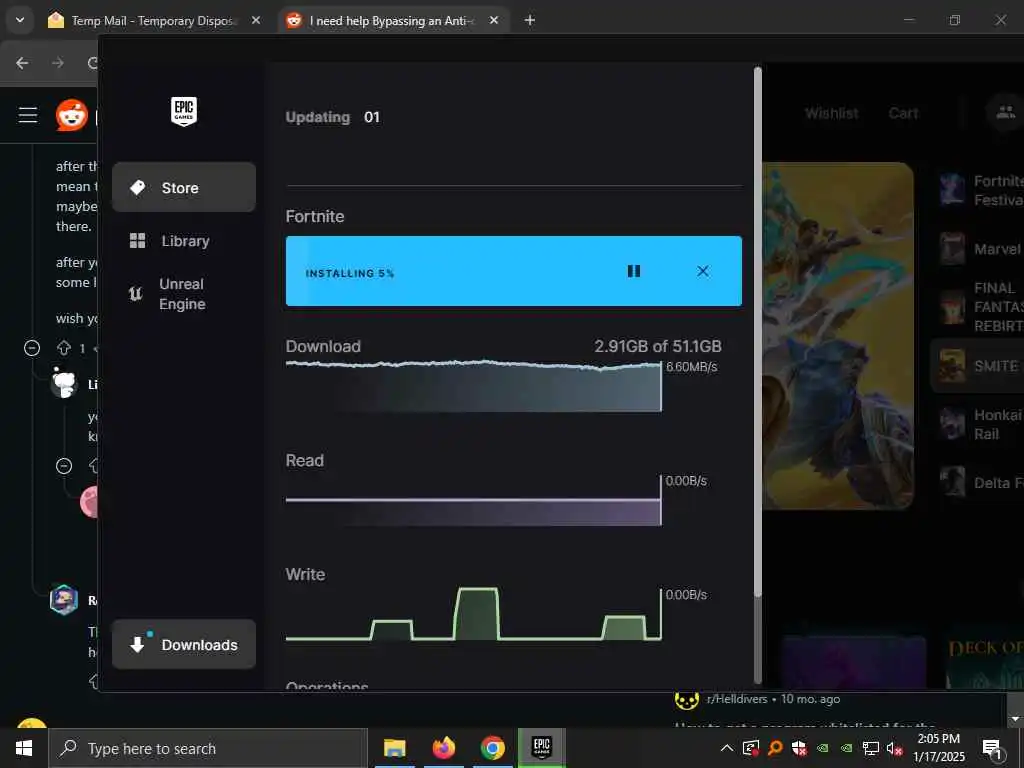Select Honkai Rail game entry
This screenshot has height=768, width=1024.
(x=979, y=424)
